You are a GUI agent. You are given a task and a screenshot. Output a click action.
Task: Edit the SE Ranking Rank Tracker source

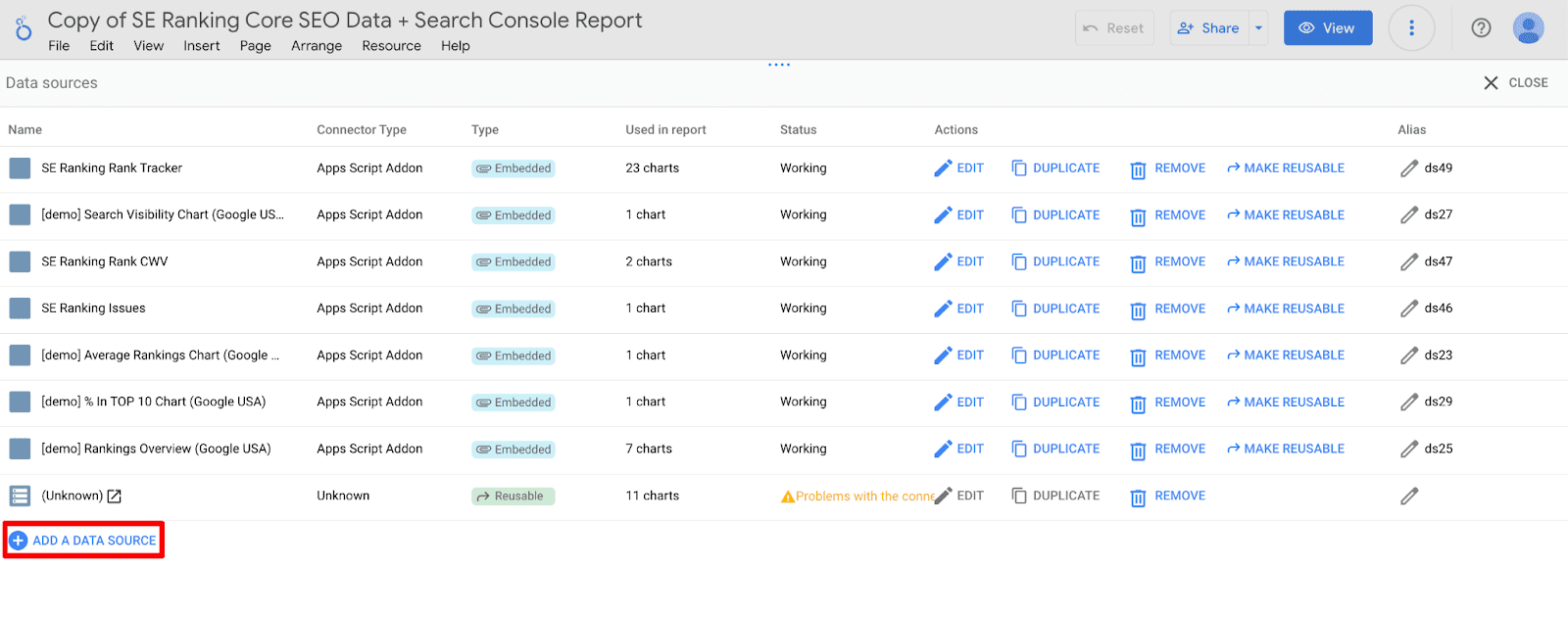coord(959,168)
